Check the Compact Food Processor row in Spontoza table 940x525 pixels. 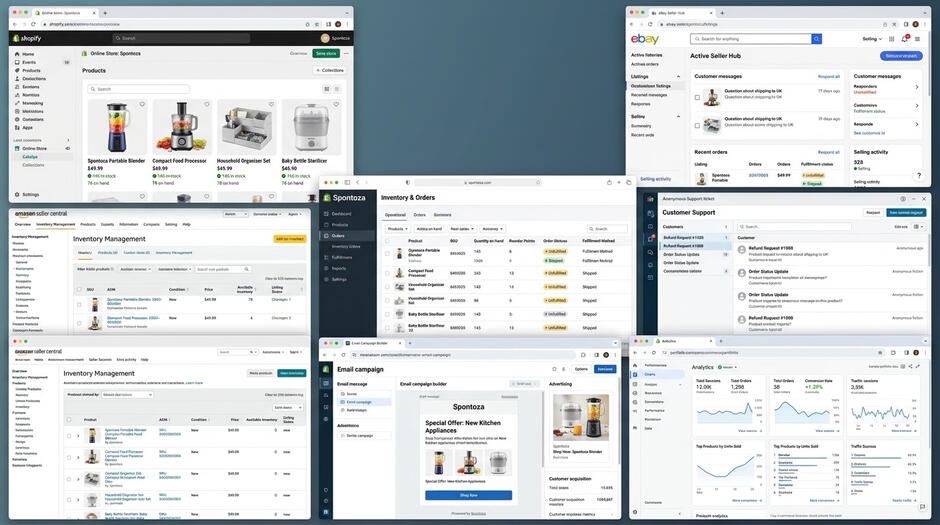click(x=387, y=273)
